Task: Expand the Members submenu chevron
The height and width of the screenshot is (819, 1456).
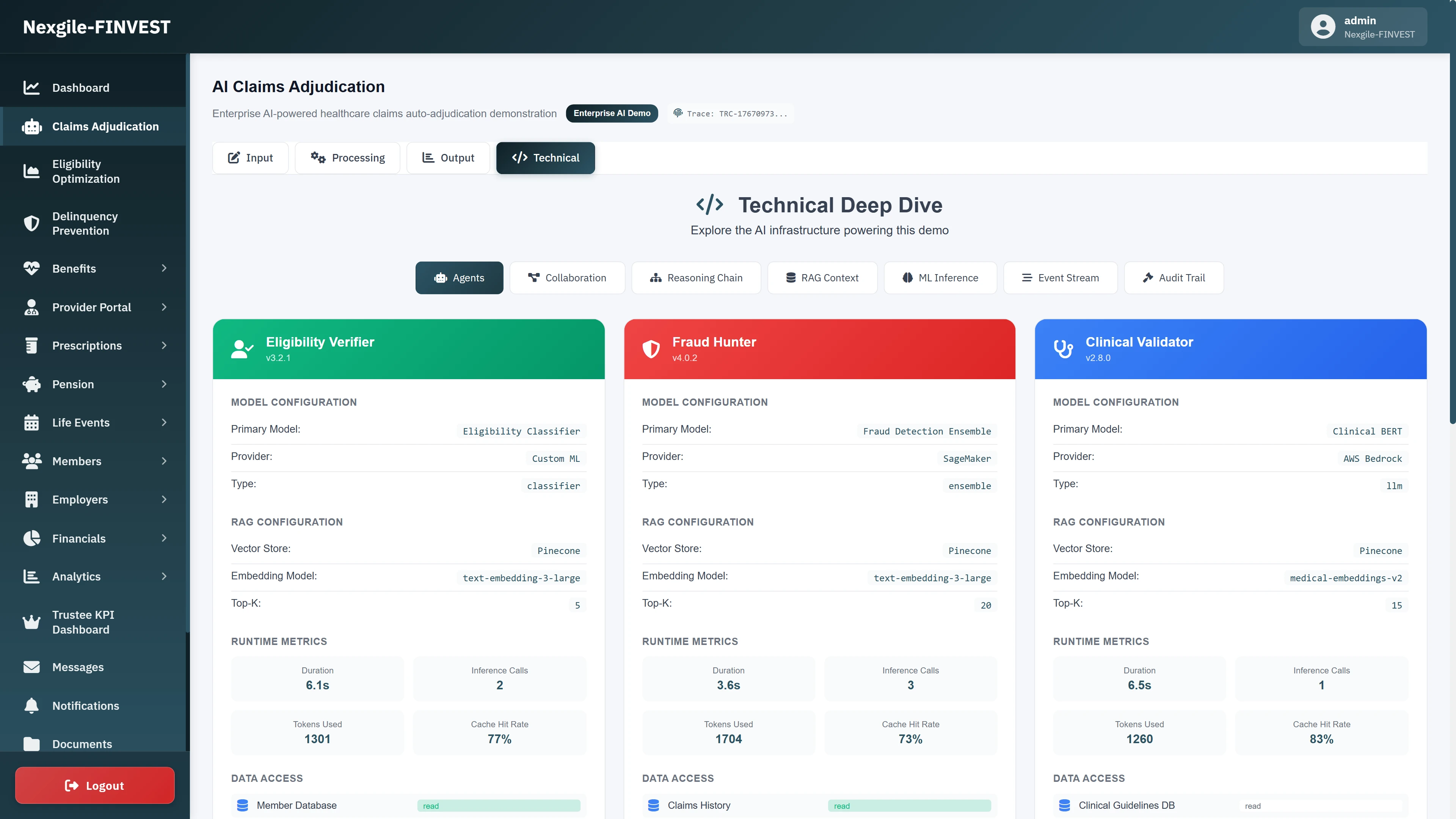Action: [164, 461]
